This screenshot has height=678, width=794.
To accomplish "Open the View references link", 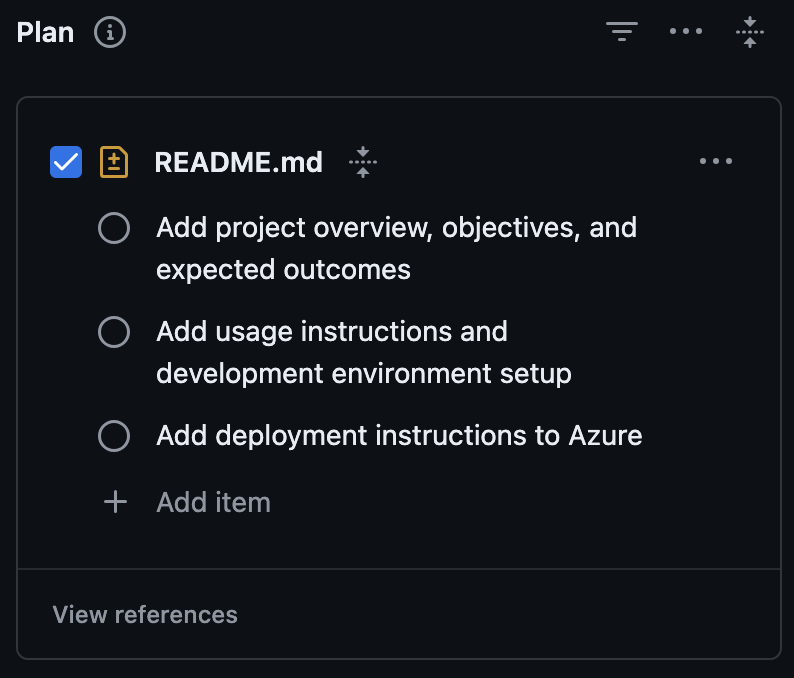I will click(x=145, y=615).
